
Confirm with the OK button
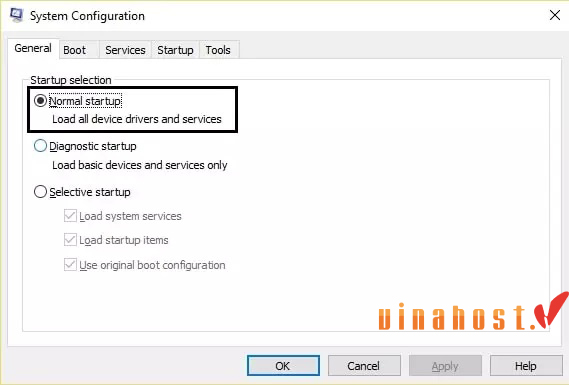(x=283, y=365)
